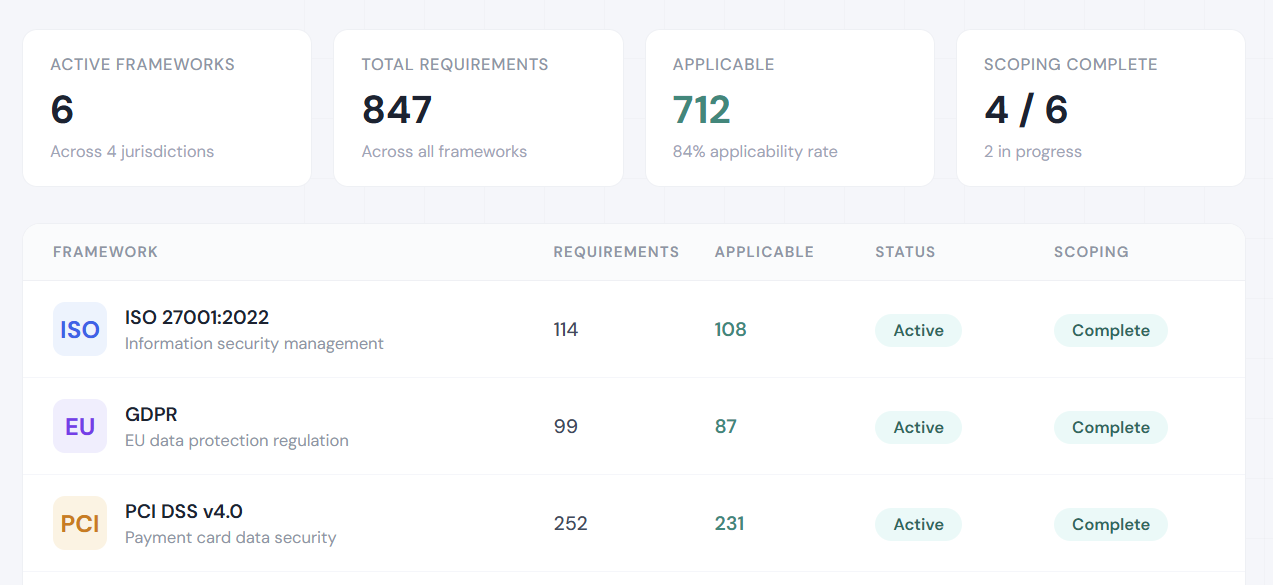Click the Applicable card heading
Screen dimensions: 1273x585
coord(723,64)
